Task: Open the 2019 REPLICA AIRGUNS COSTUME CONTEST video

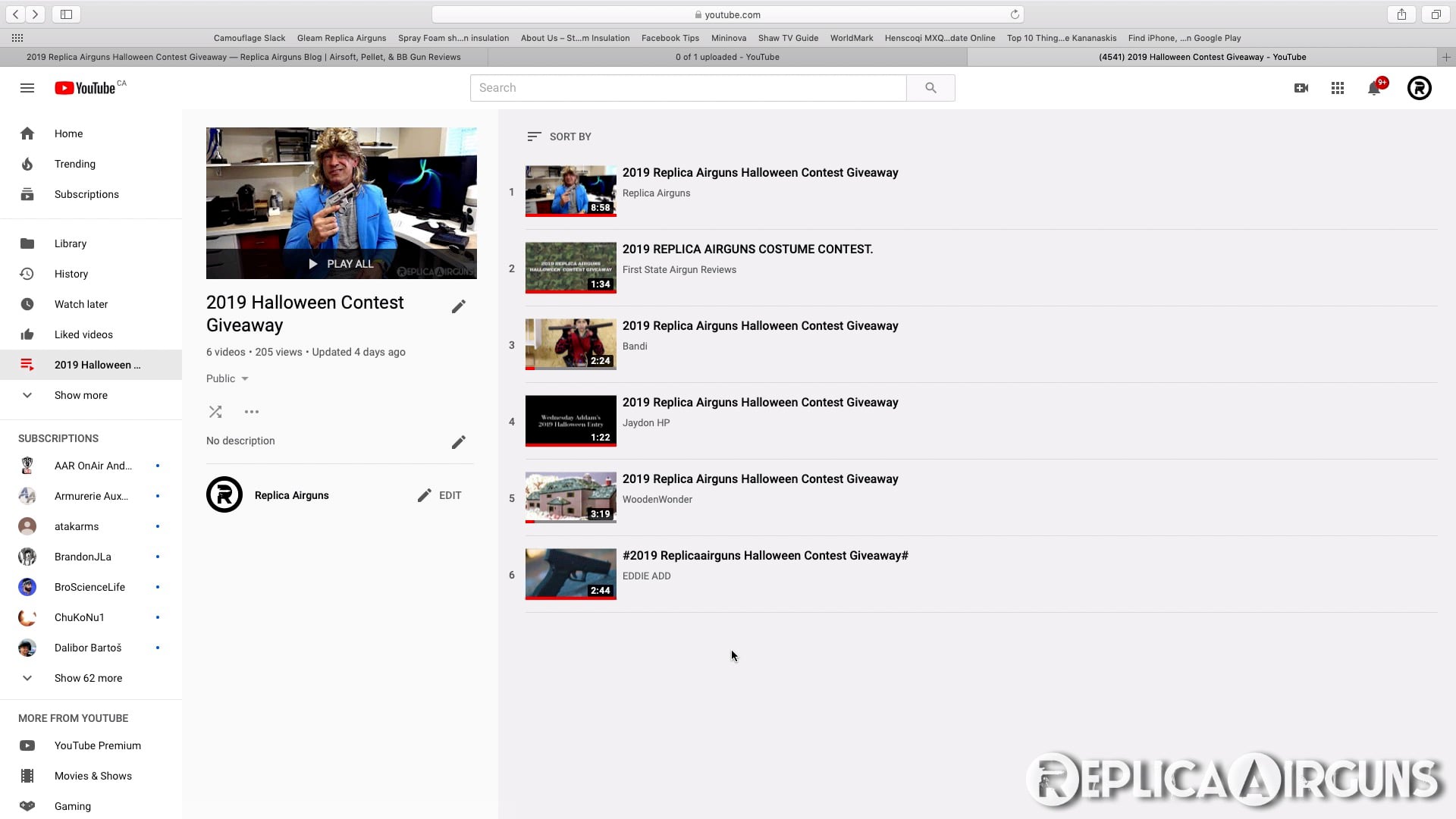Action: pos(748,249)
